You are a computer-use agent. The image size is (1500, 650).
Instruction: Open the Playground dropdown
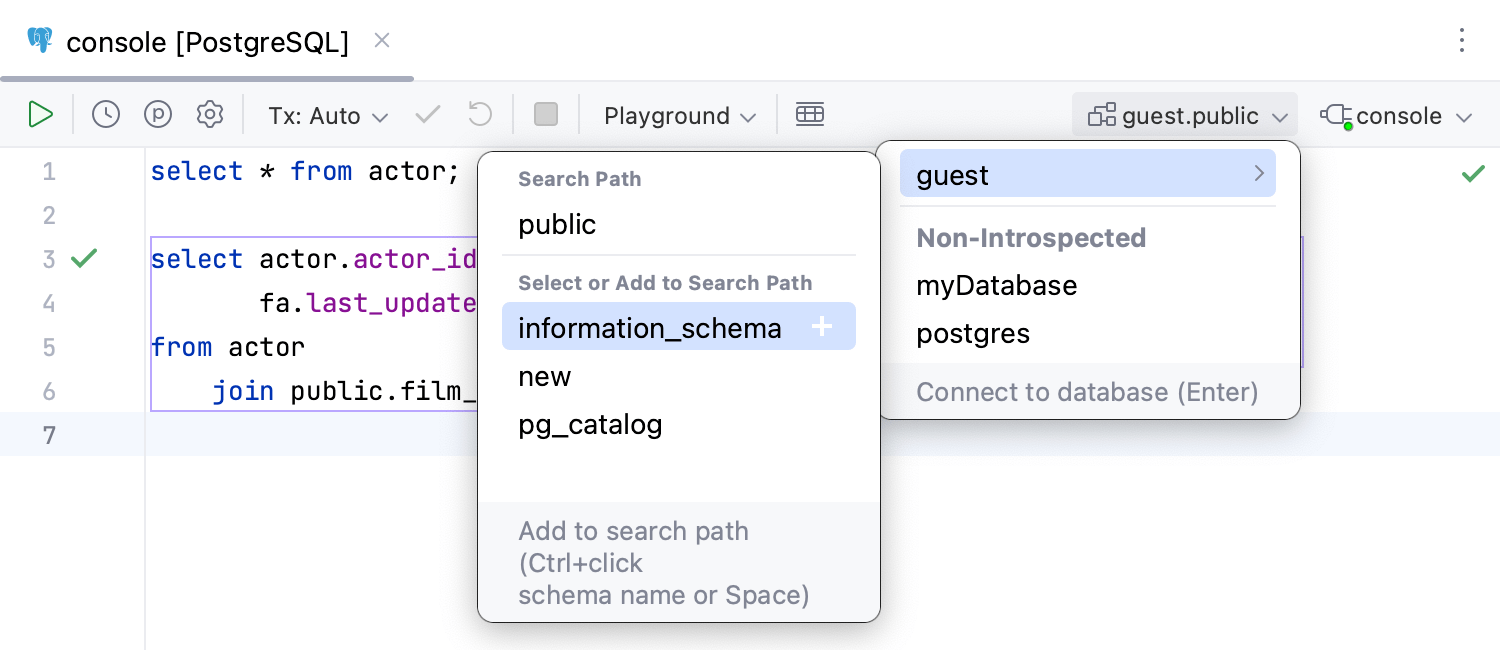(678, 114)
